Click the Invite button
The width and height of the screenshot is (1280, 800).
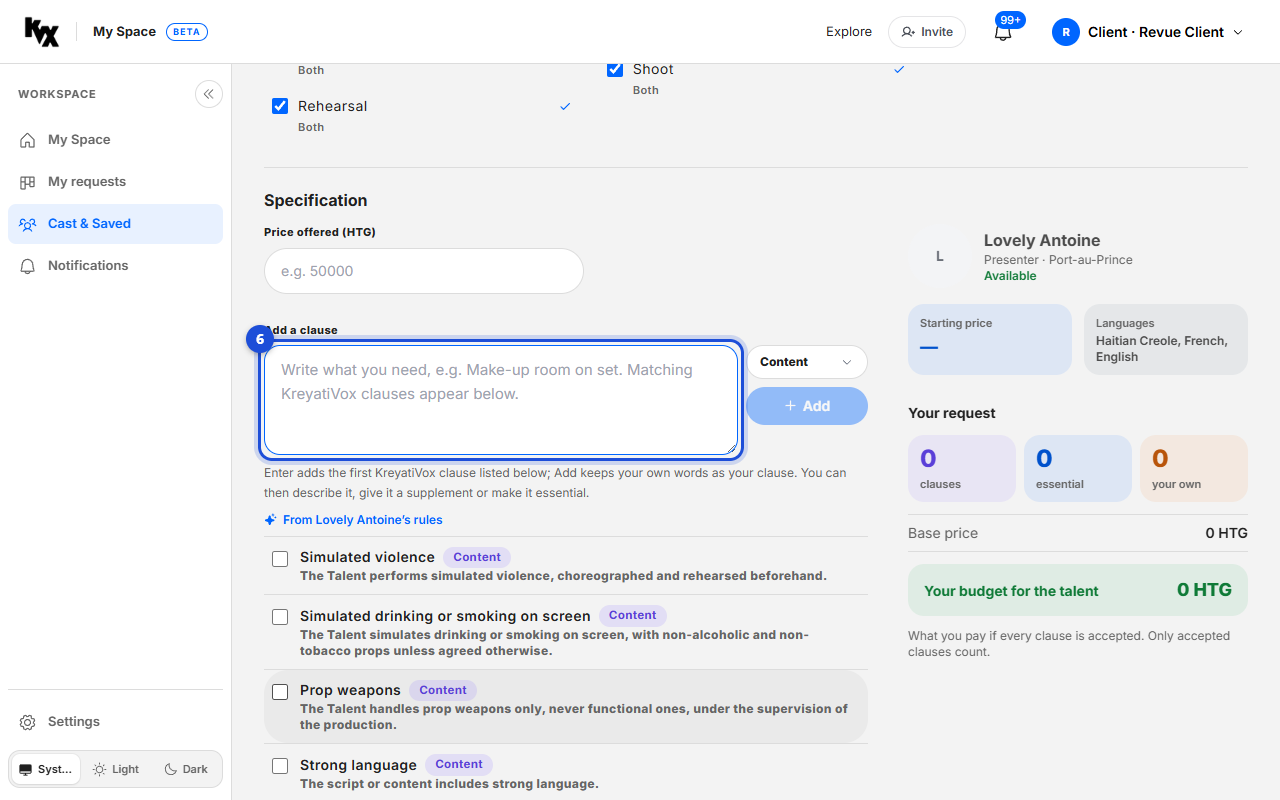(x=927, y=32)
